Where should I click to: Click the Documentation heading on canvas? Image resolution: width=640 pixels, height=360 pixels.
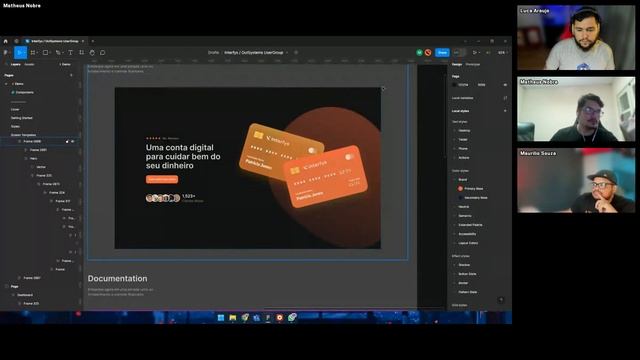pyautogui.click(x=118, y=278)
